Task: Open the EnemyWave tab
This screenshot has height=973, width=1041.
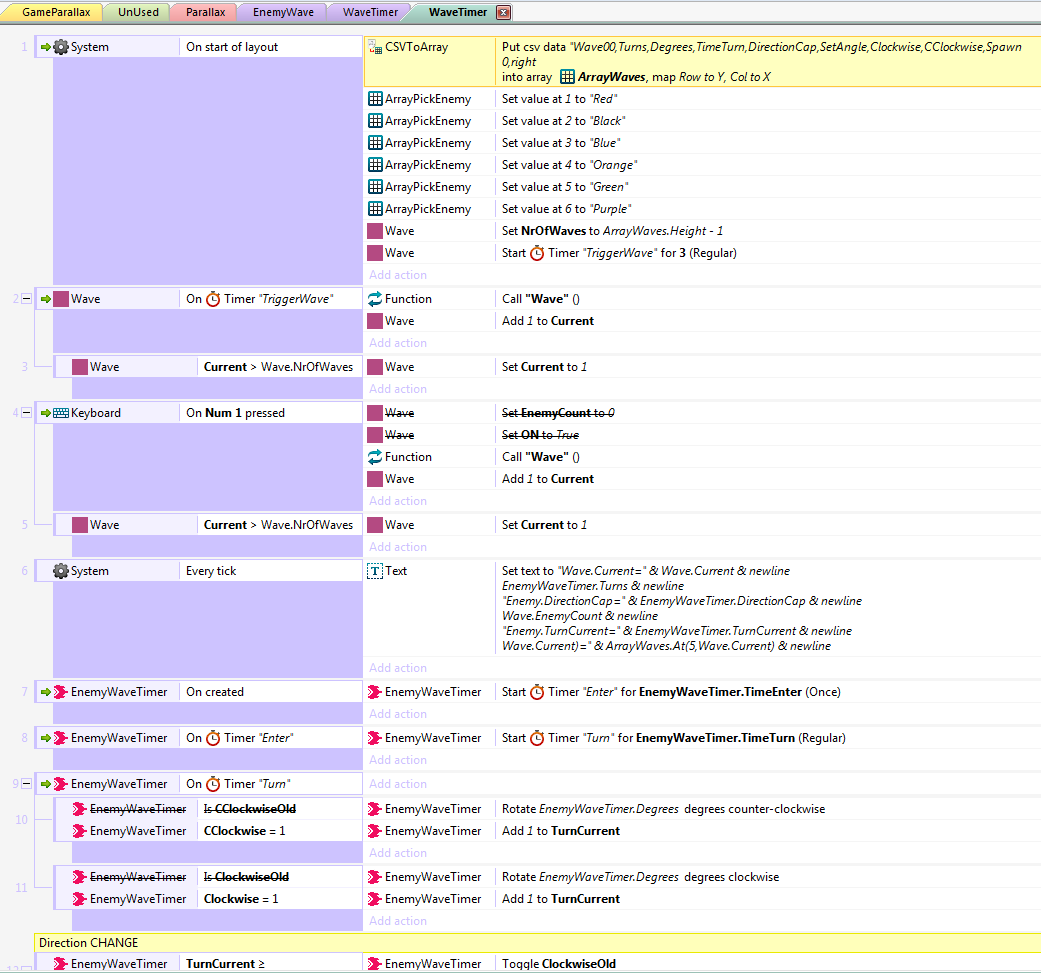Action: pyautogui.click(x=283, y=12)
